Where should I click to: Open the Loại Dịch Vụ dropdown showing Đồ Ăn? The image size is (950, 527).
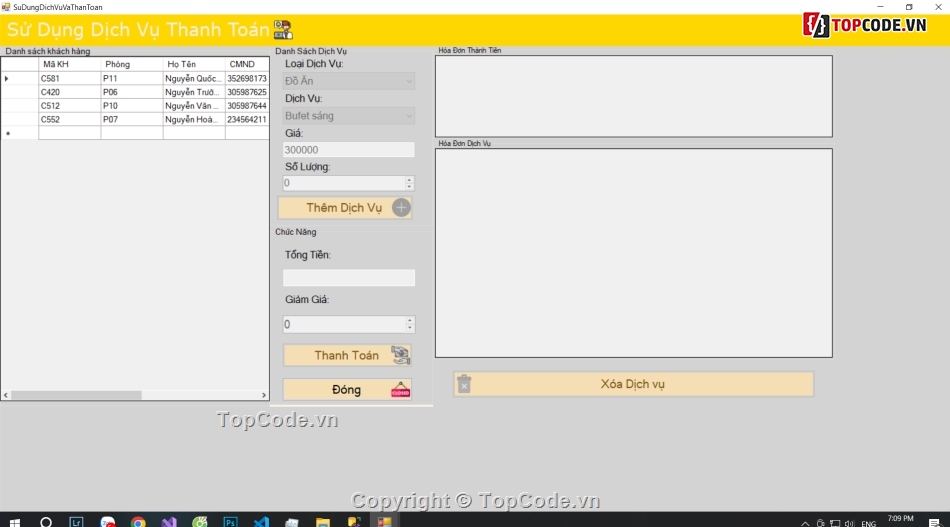coord(348,81)
